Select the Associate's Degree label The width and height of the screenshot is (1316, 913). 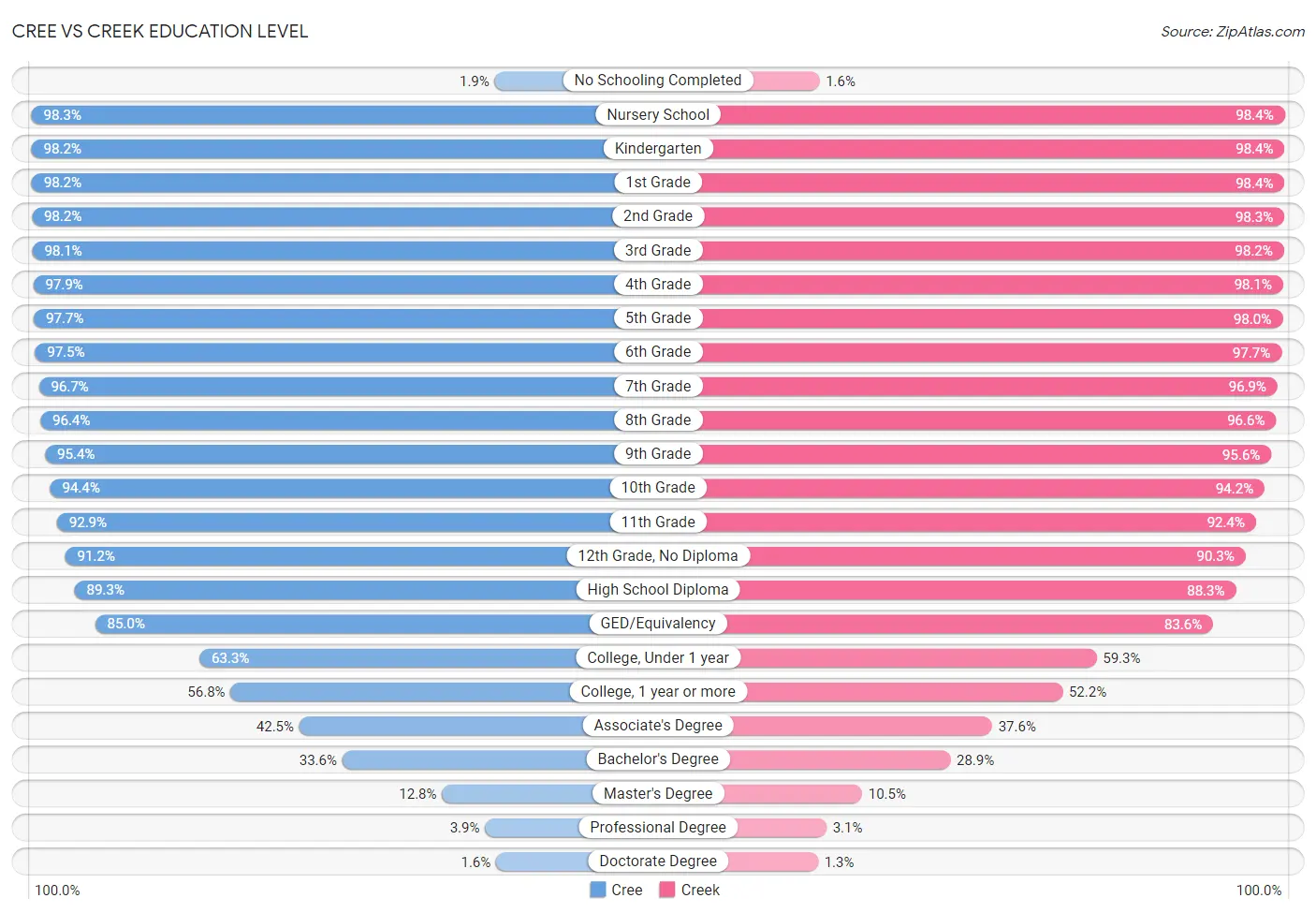(x=658, y=726)
